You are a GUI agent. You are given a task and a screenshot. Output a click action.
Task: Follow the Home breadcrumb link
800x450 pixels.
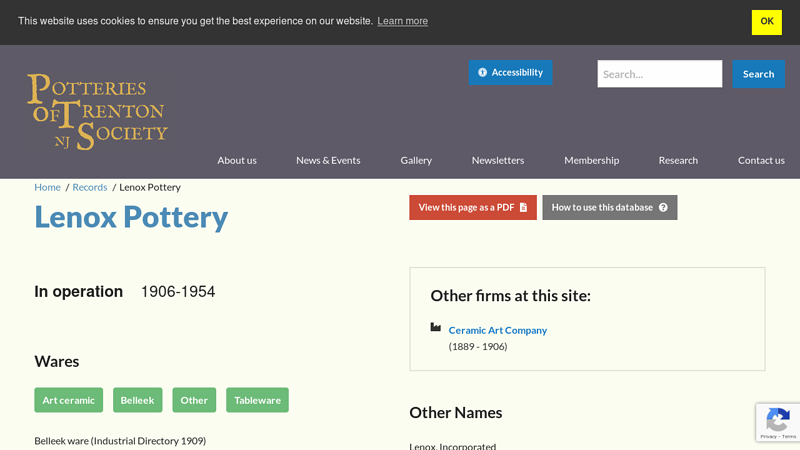click(x=47, y=187)
